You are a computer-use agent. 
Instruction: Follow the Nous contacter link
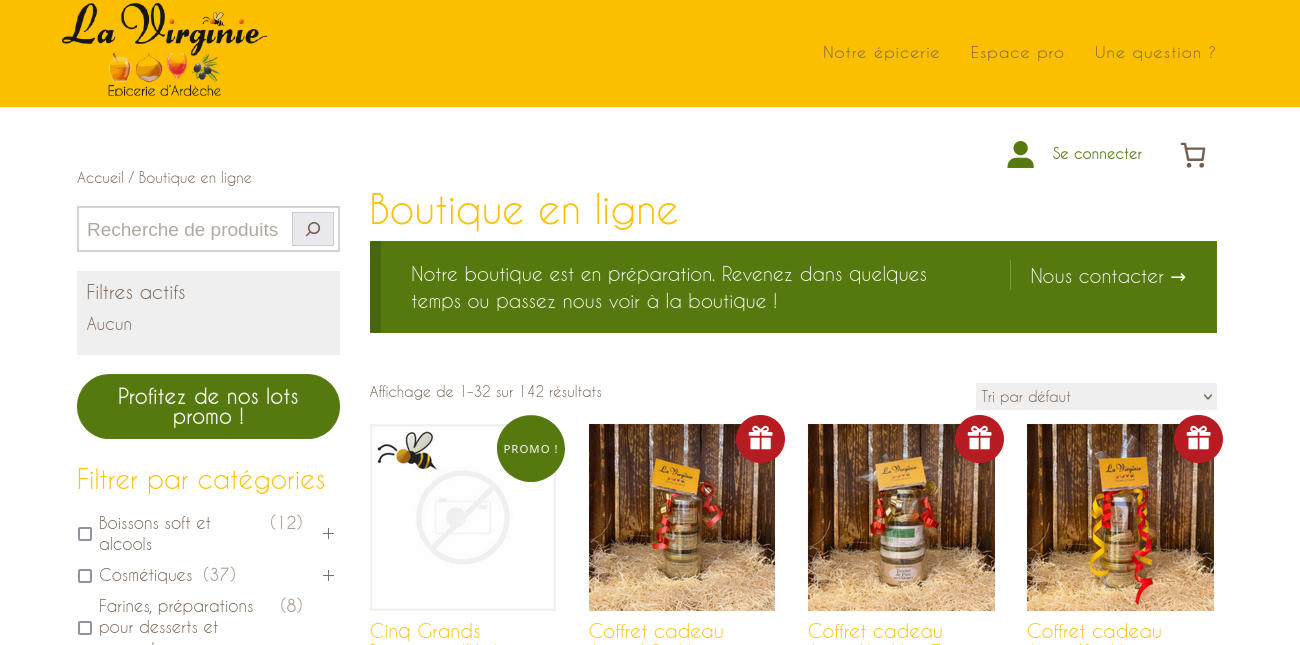[1108, 276]
